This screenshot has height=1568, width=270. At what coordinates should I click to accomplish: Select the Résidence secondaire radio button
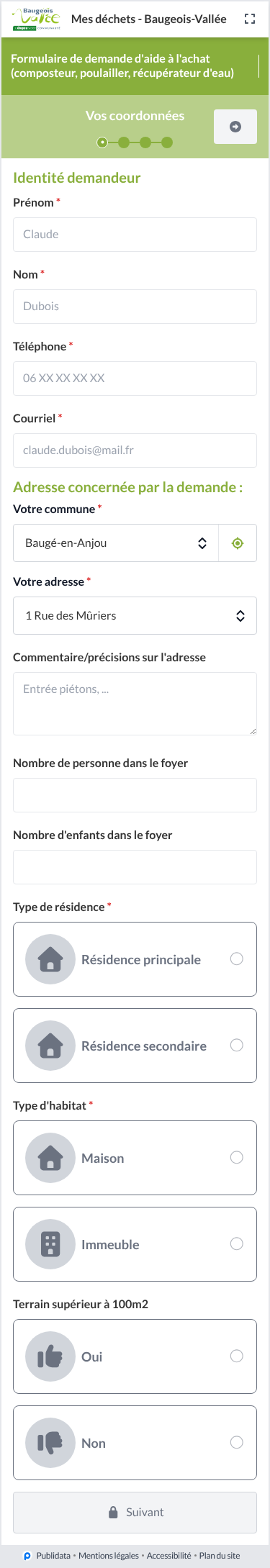pos(236,1045)
